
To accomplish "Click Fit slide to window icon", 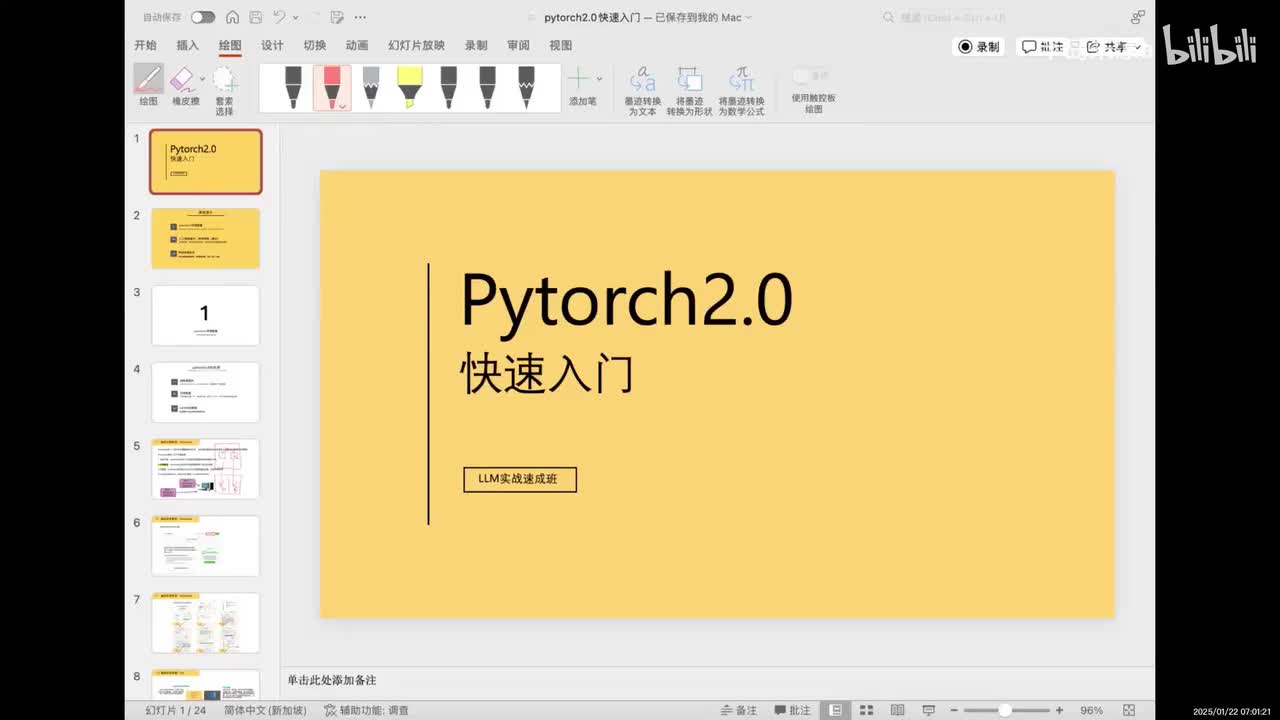I will (x=1129, y=710).
